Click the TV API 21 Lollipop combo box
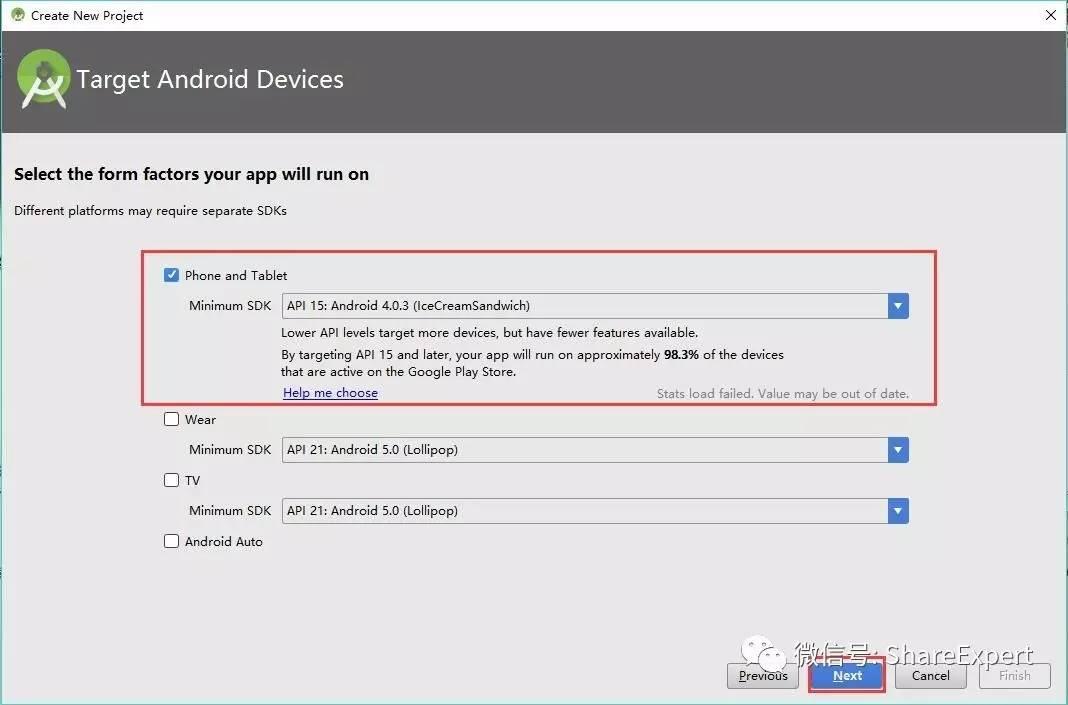Viewport: 1068px width, 705px height. (595, 511)
